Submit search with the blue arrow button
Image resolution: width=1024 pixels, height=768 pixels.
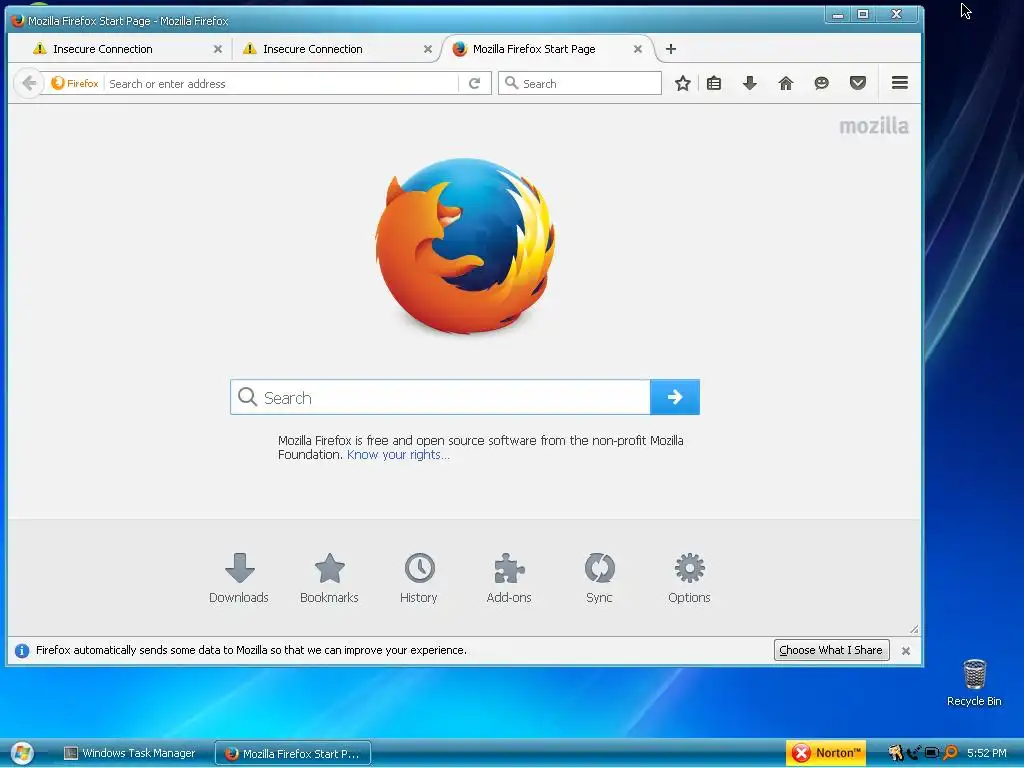click(x=675, y=397)
